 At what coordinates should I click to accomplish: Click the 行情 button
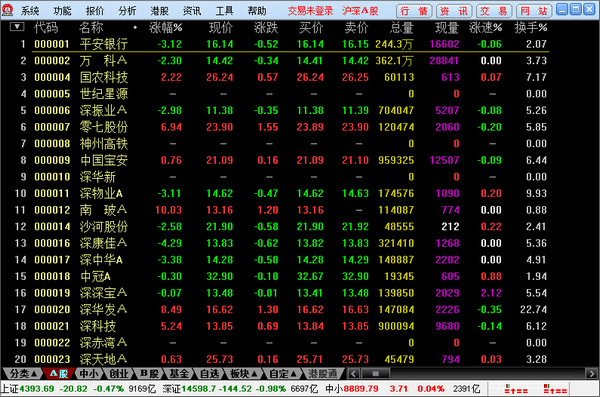[414, 11]
